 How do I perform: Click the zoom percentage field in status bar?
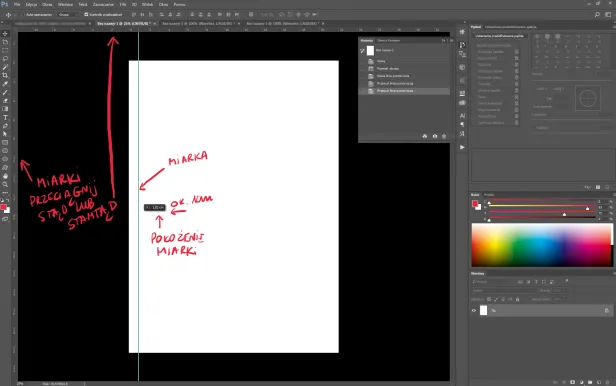[20, 384]
